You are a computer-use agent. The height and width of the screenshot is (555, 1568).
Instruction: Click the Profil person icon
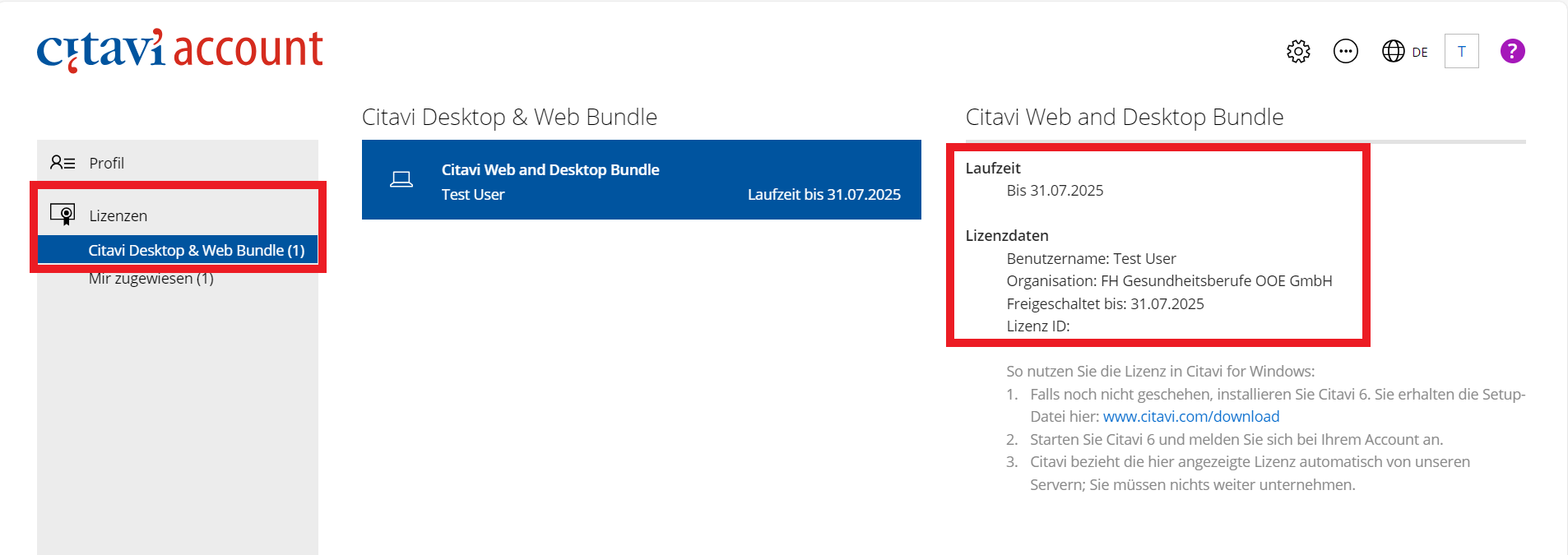pyautogui.click(x=63, y=163)
